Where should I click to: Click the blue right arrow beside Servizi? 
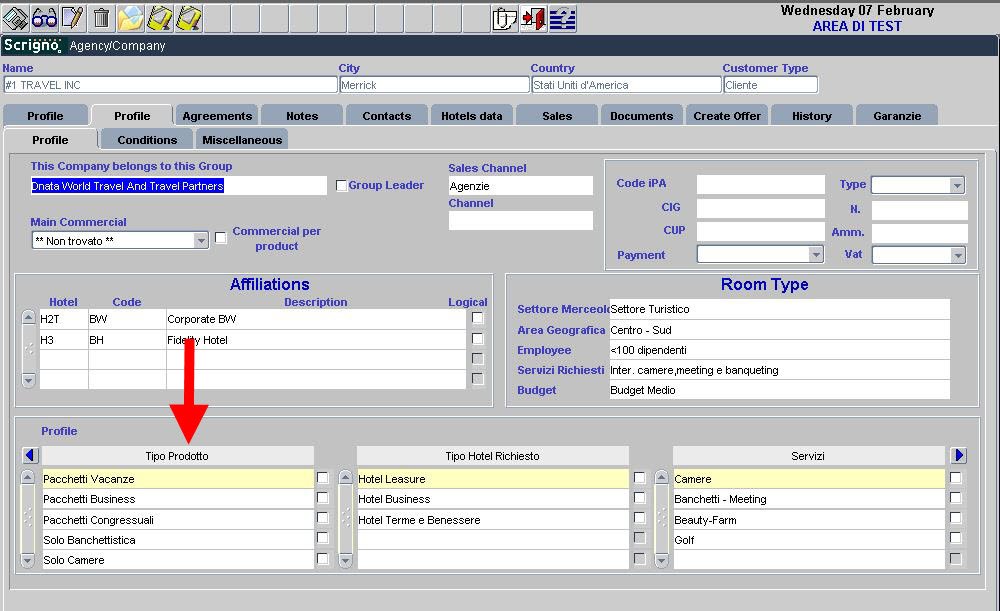(x=959, y=455)
